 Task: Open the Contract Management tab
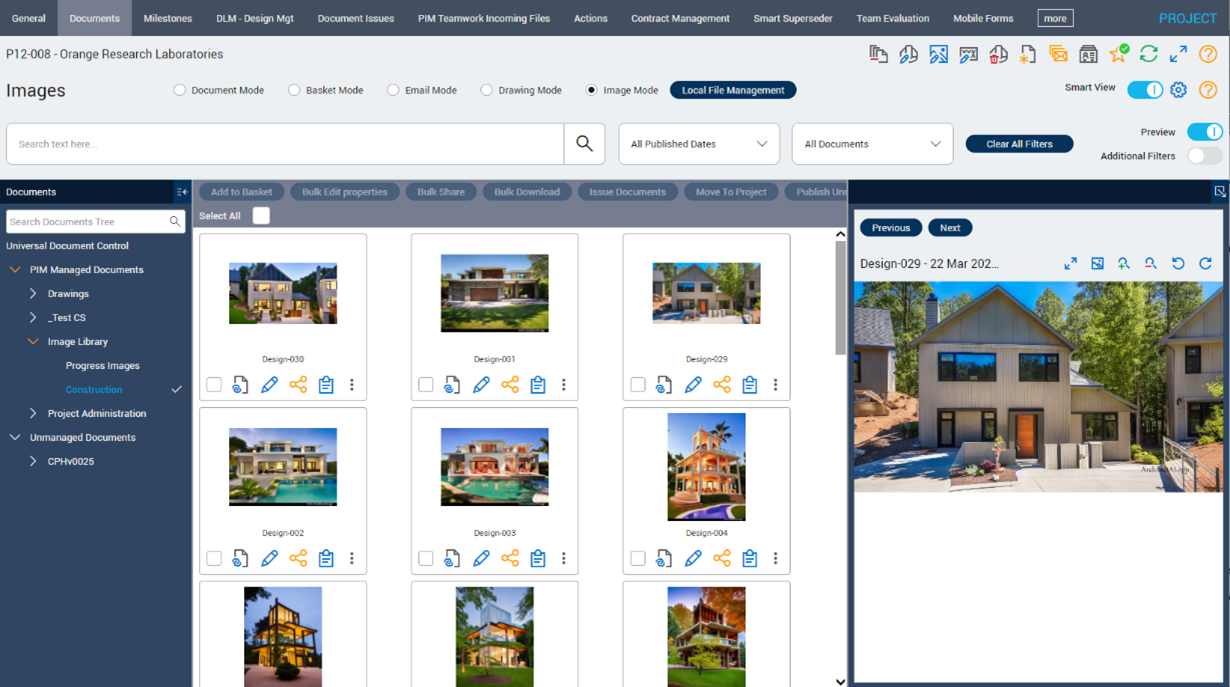pos(680,18)
